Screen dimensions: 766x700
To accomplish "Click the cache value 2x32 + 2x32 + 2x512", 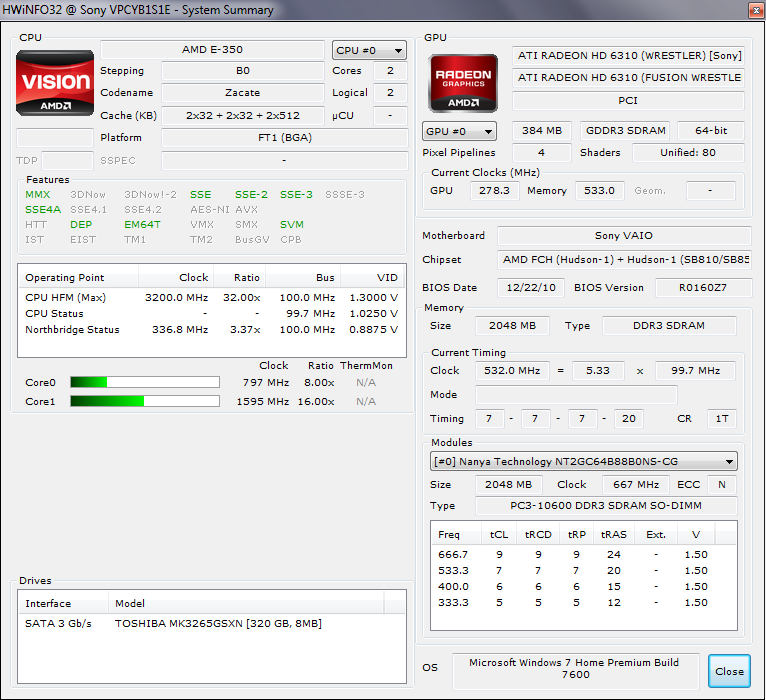I will (243, 115).
